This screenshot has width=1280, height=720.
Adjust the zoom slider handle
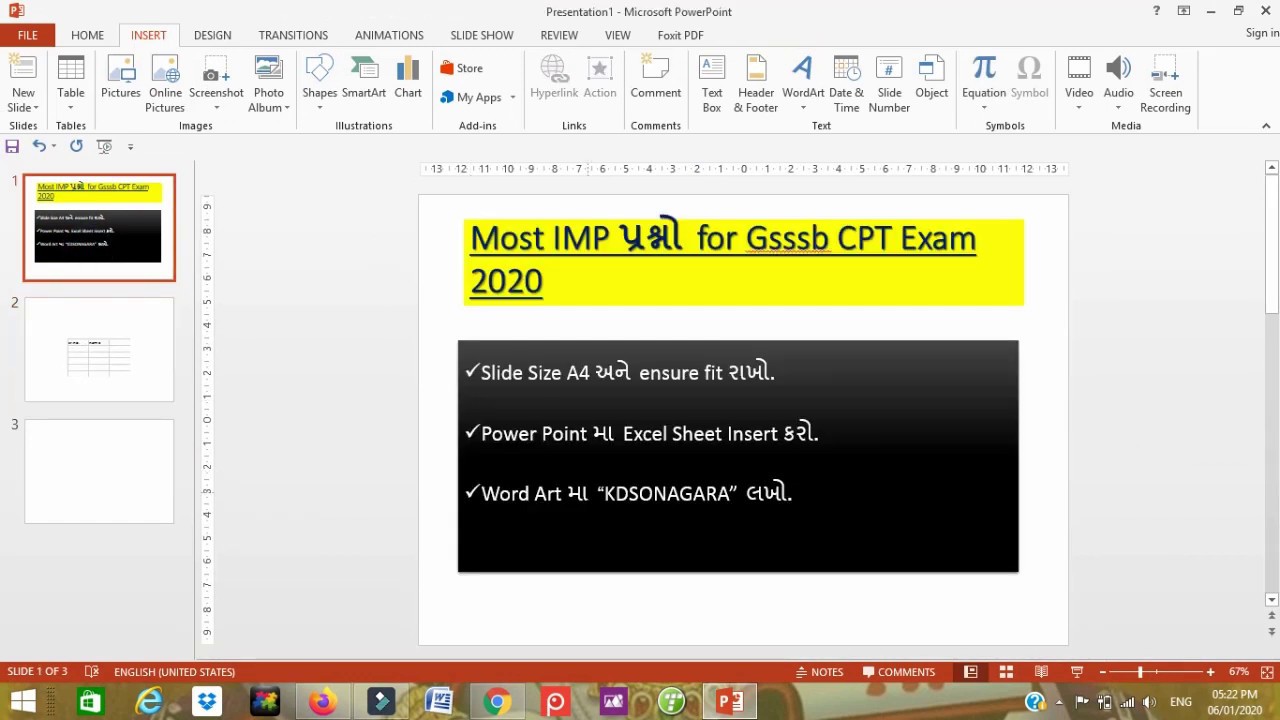1139,672
